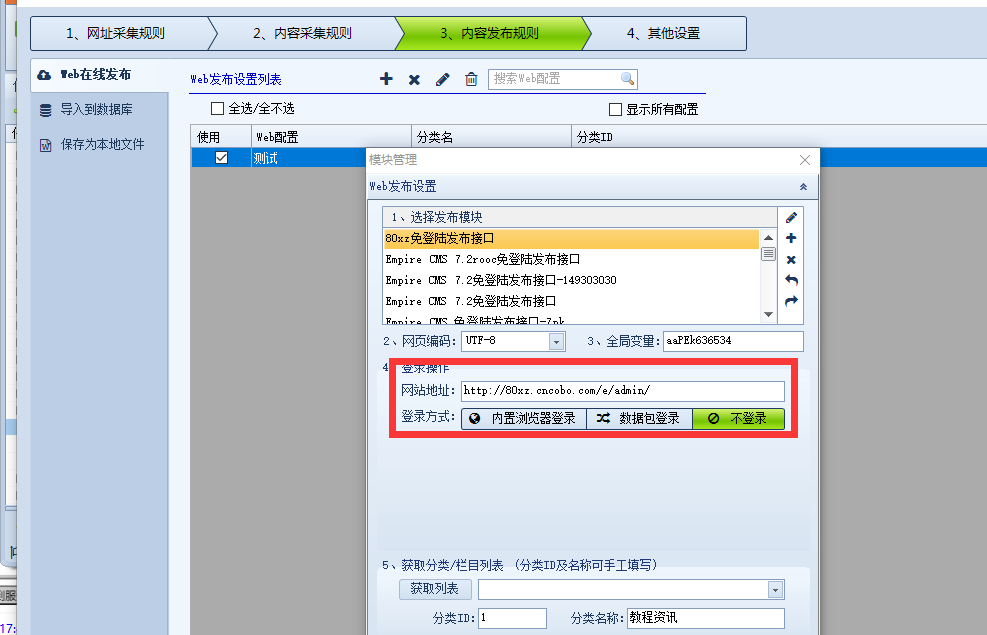Open 导入到数据库 in sidebar
Viewport: 987px width, 635px height.
[x=95, y=109]
